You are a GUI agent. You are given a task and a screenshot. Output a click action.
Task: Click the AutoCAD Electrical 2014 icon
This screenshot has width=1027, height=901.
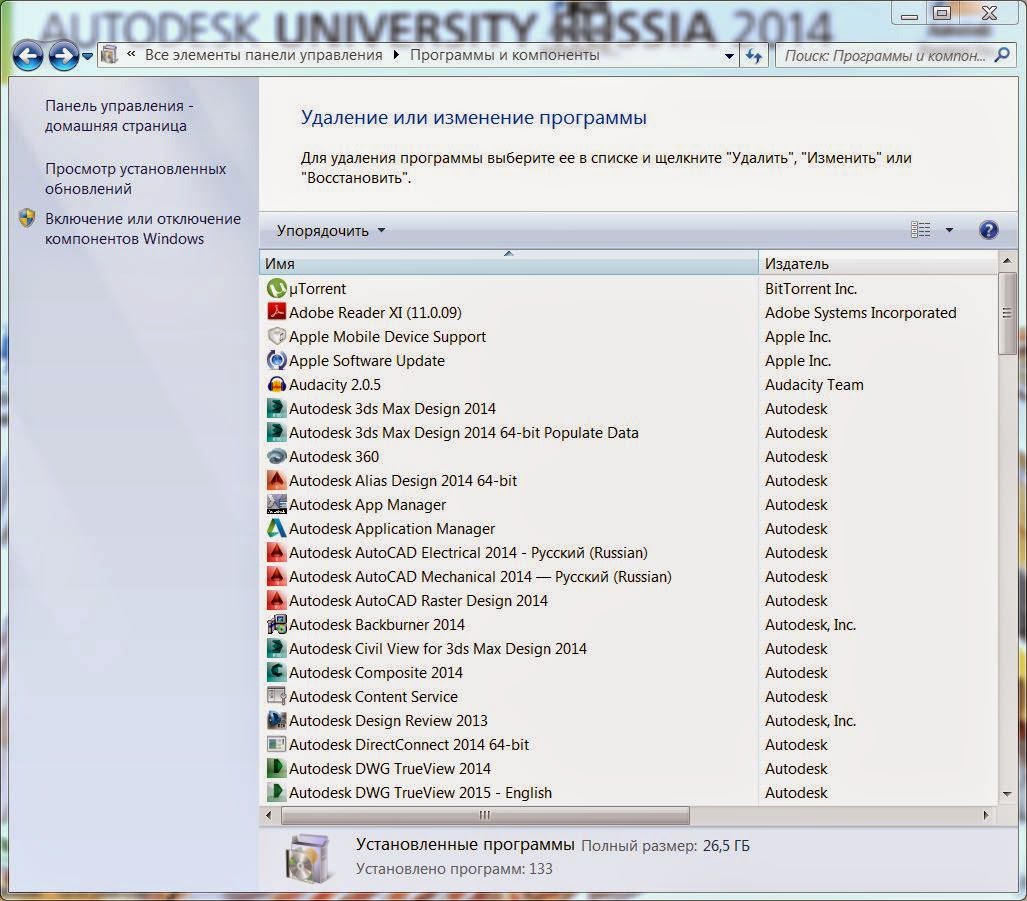pyautogui.click(x=276, y=553)
